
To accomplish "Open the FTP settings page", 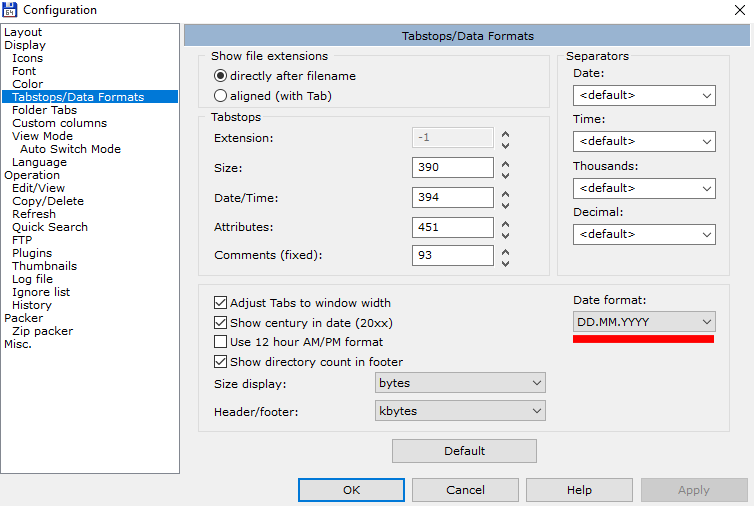I will coord(22,240).
